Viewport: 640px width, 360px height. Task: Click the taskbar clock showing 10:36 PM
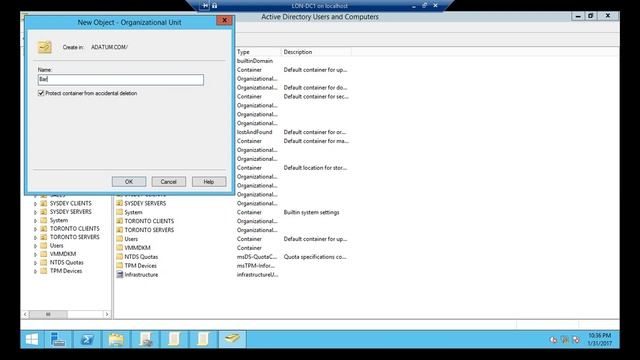600,339
